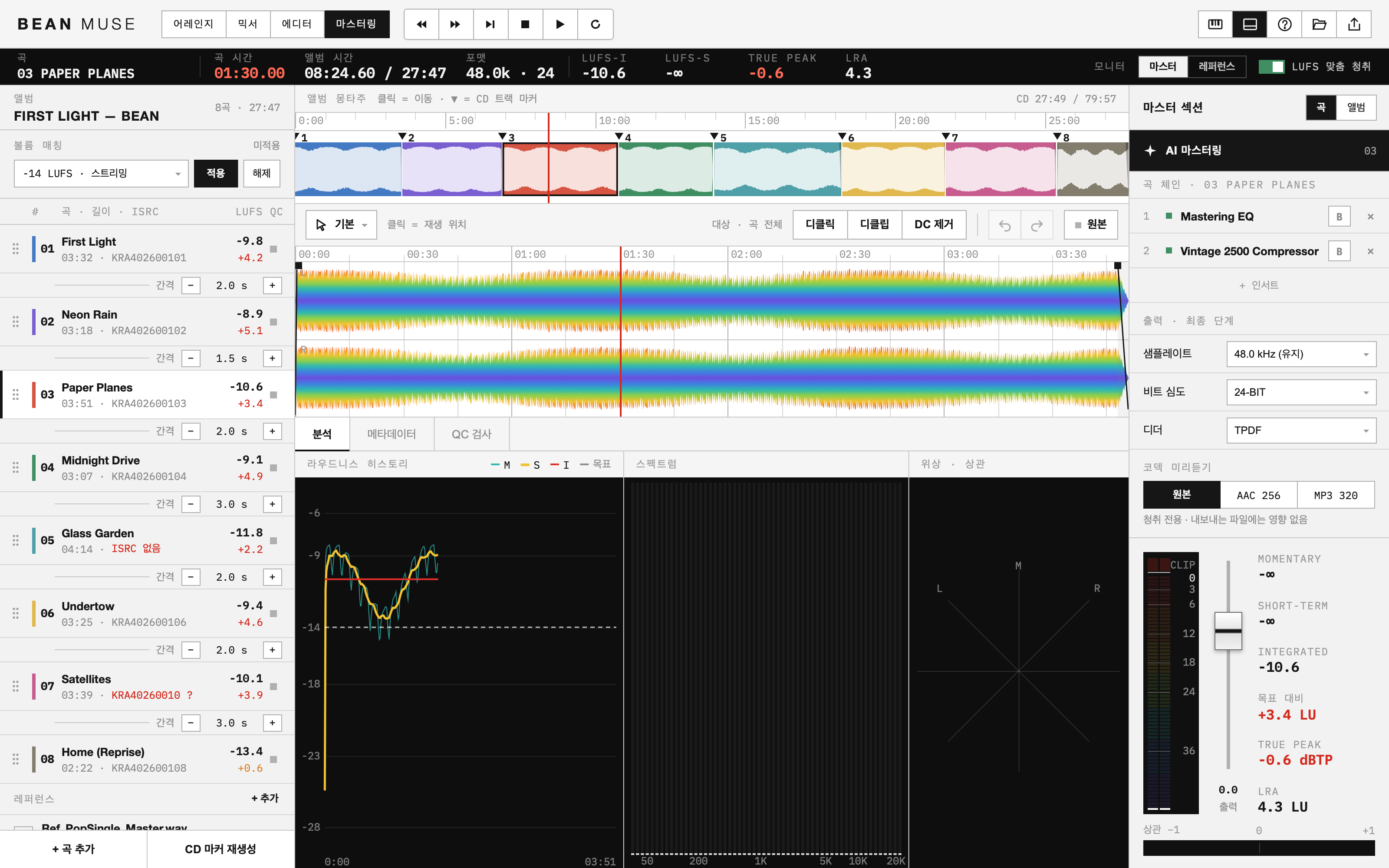Viewport: 1389px width, 868px height.
Task: Open the -14 LUFS 스트리밍 dropdown
Action: (101, 173)
